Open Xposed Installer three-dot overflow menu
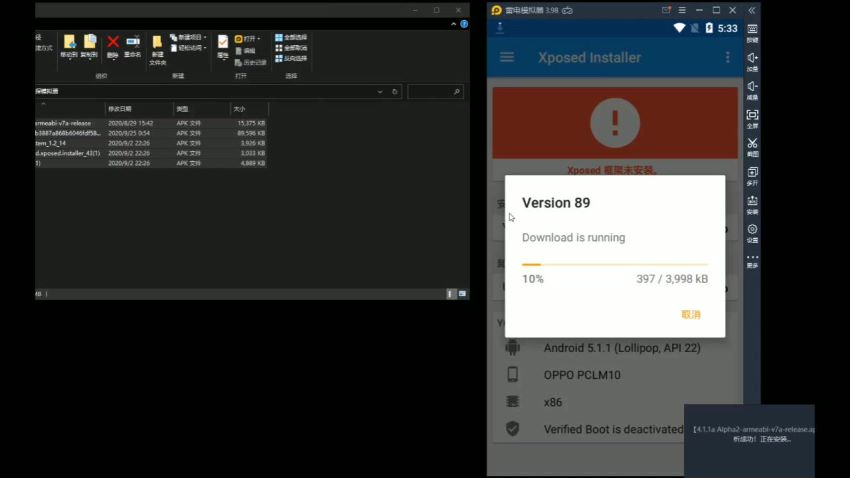Image resolution: width=850 pixels, height=478 pixels. [727, 57]
